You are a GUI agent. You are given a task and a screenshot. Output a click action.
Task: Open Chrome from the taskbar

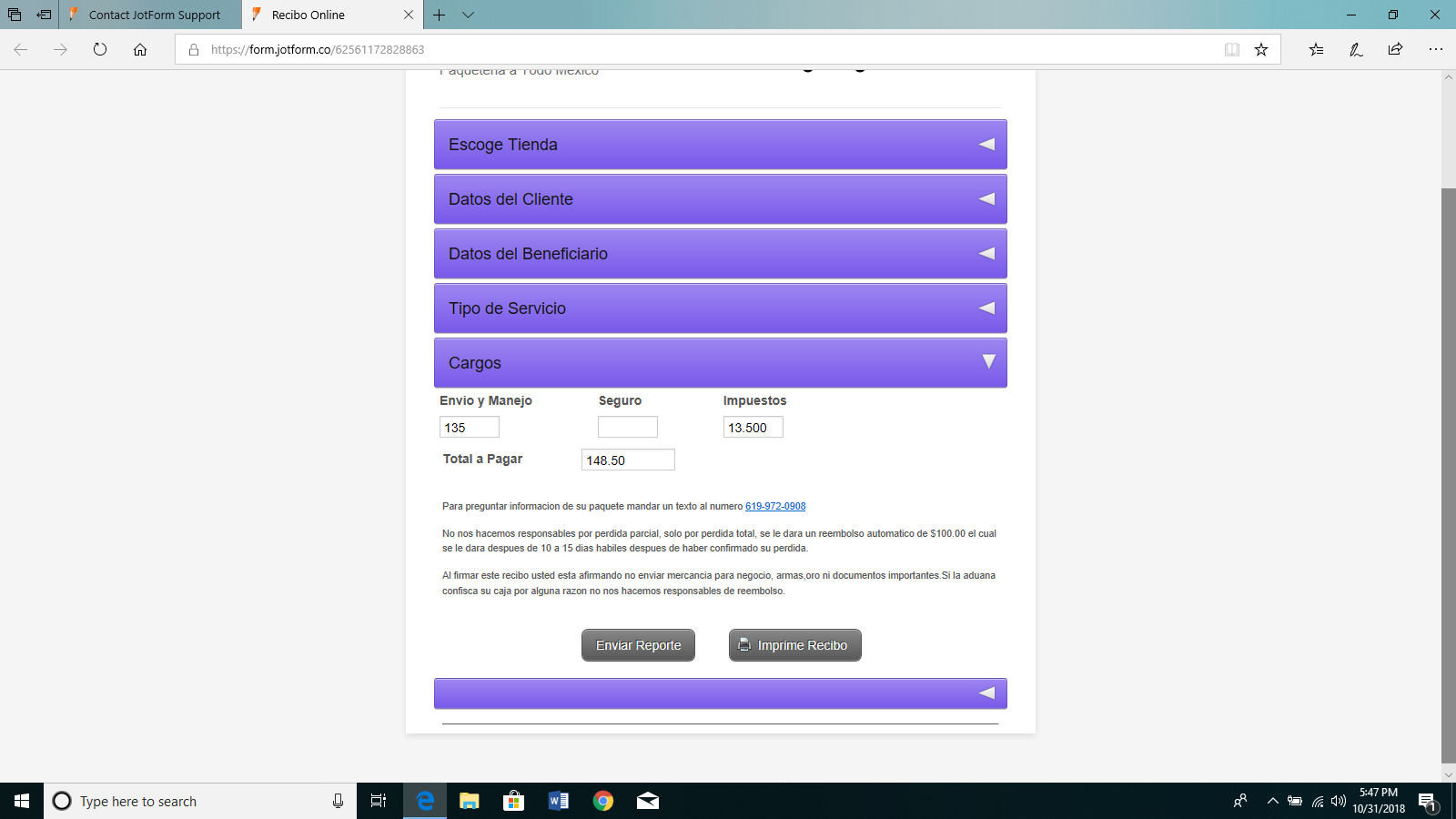(602, 801)
